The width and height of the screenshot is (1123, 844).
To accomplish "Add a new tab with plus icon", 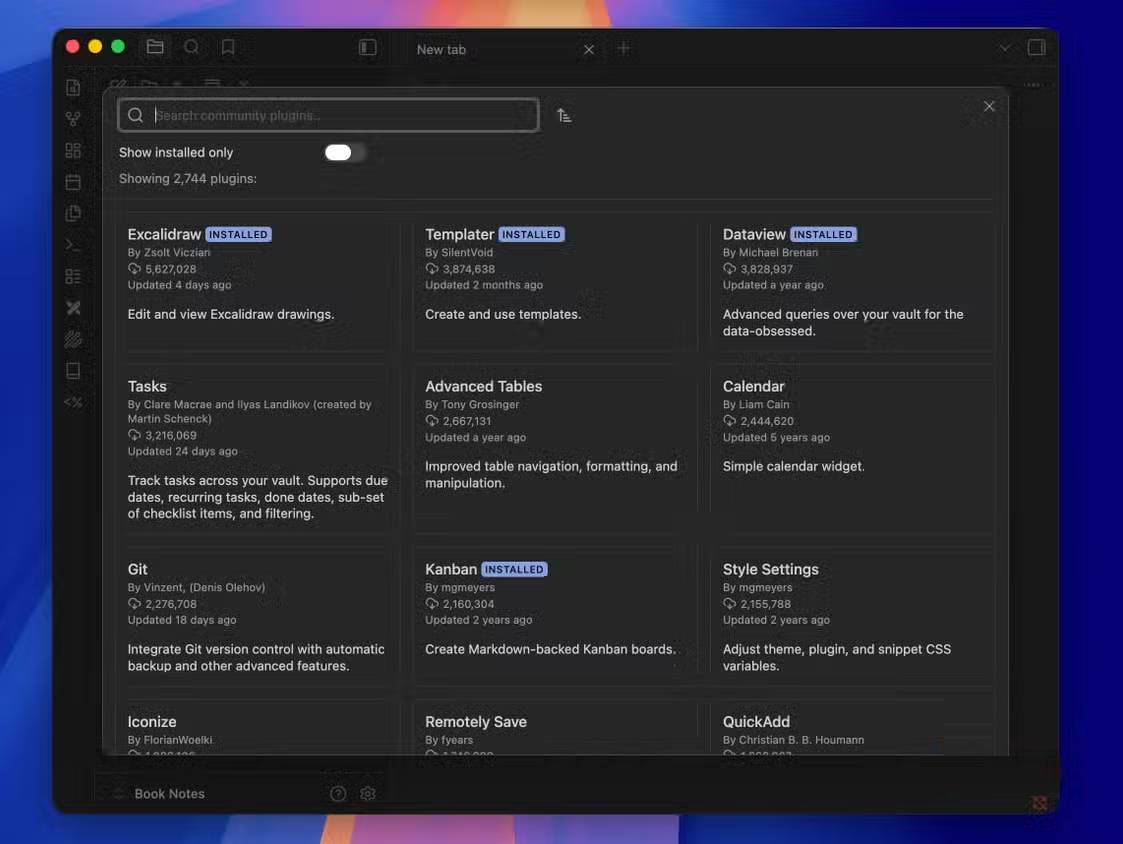I will pyautogui.click(x=624, y=48).
